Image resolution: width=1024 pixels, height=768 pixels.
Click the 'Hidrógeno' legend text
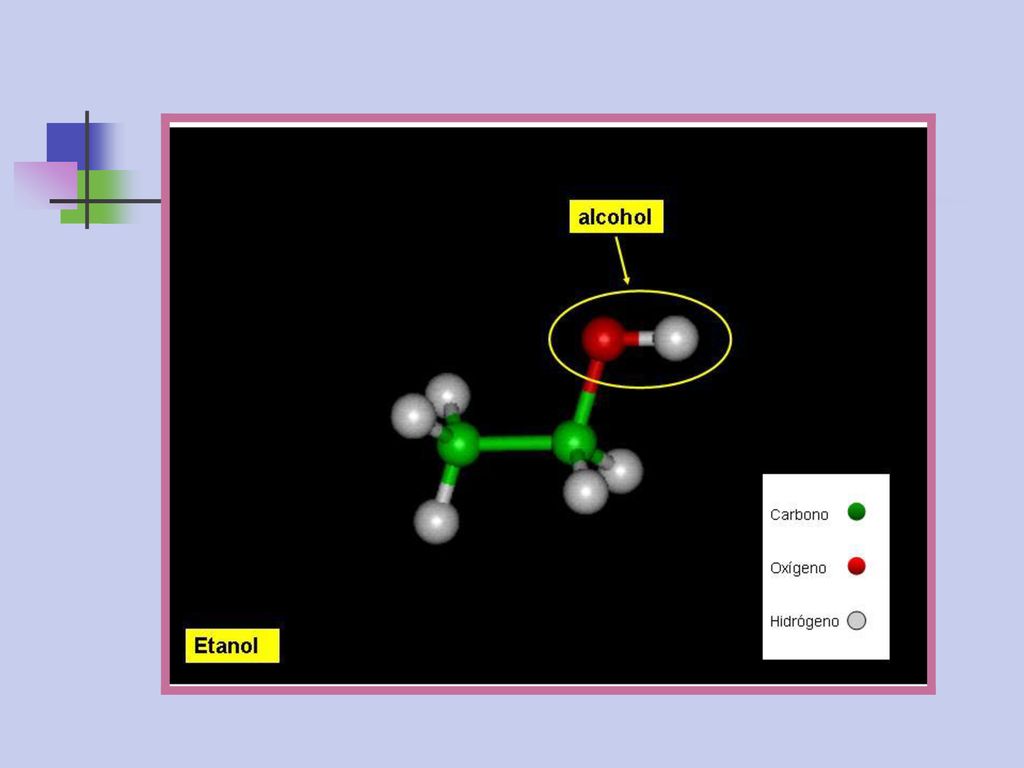[804, 621]
